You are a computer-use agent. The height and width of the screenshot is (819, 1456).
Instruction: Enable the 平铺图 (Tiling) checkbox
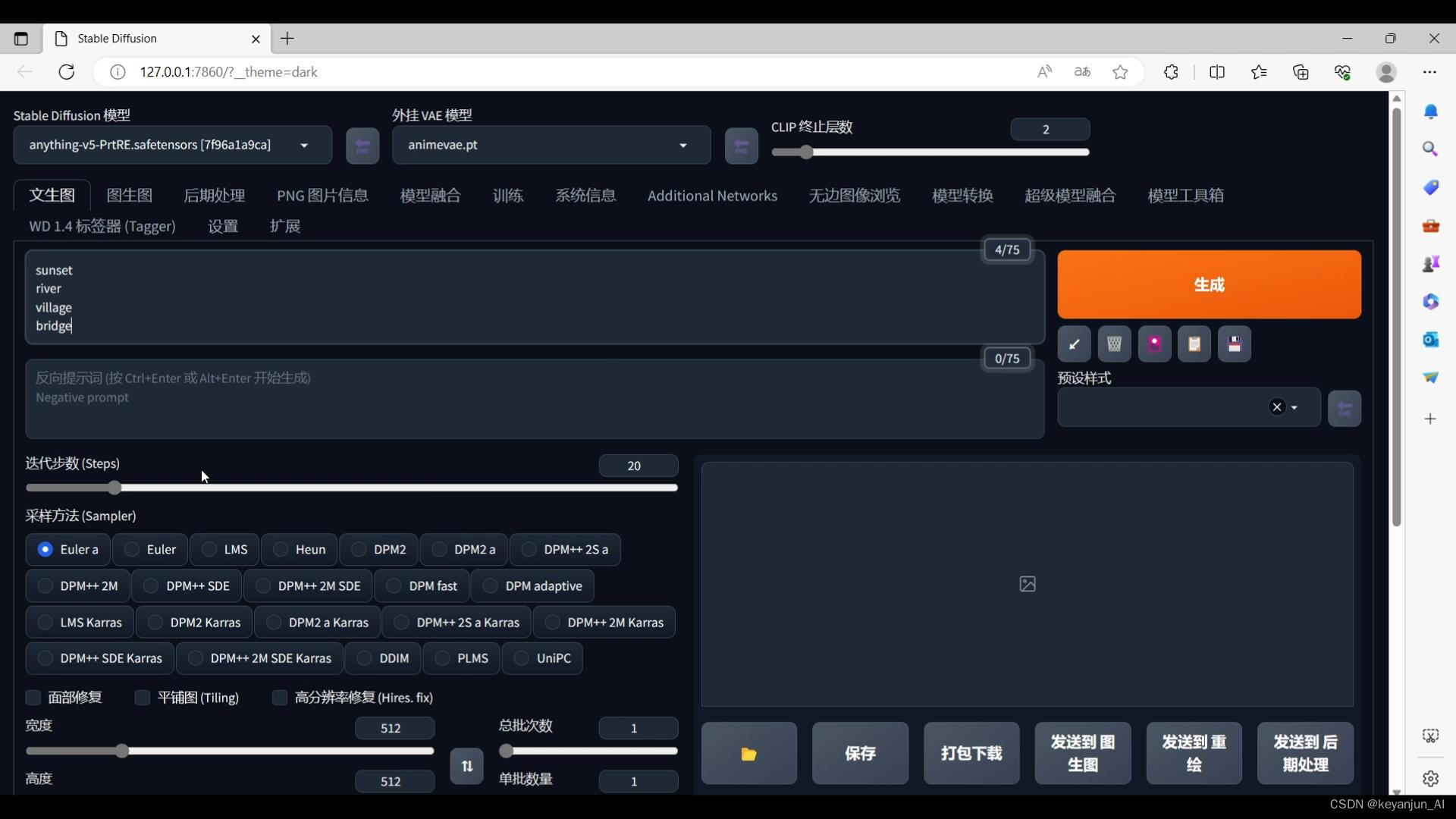click(x=142, y=698)
